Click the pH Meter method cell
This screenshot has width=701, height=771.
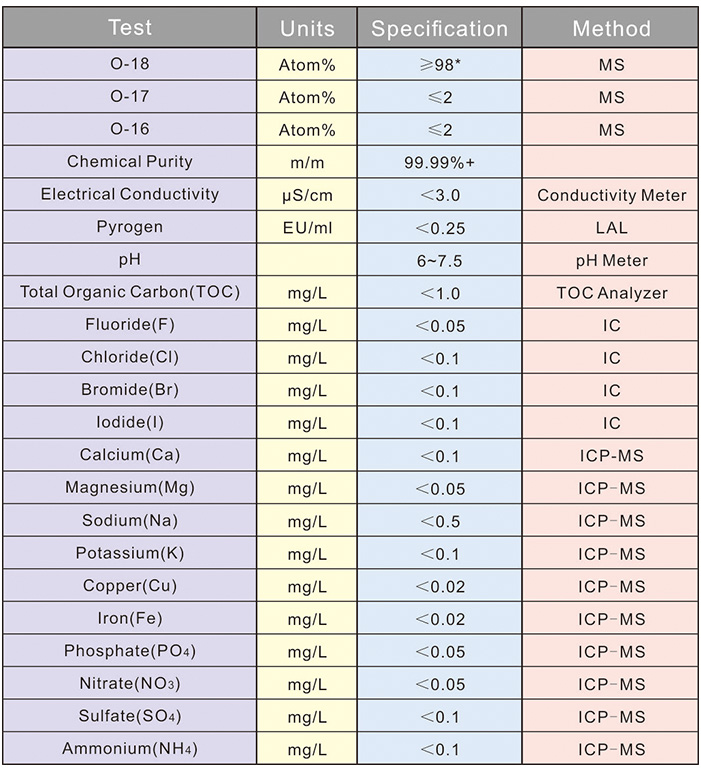pos(611,260)
